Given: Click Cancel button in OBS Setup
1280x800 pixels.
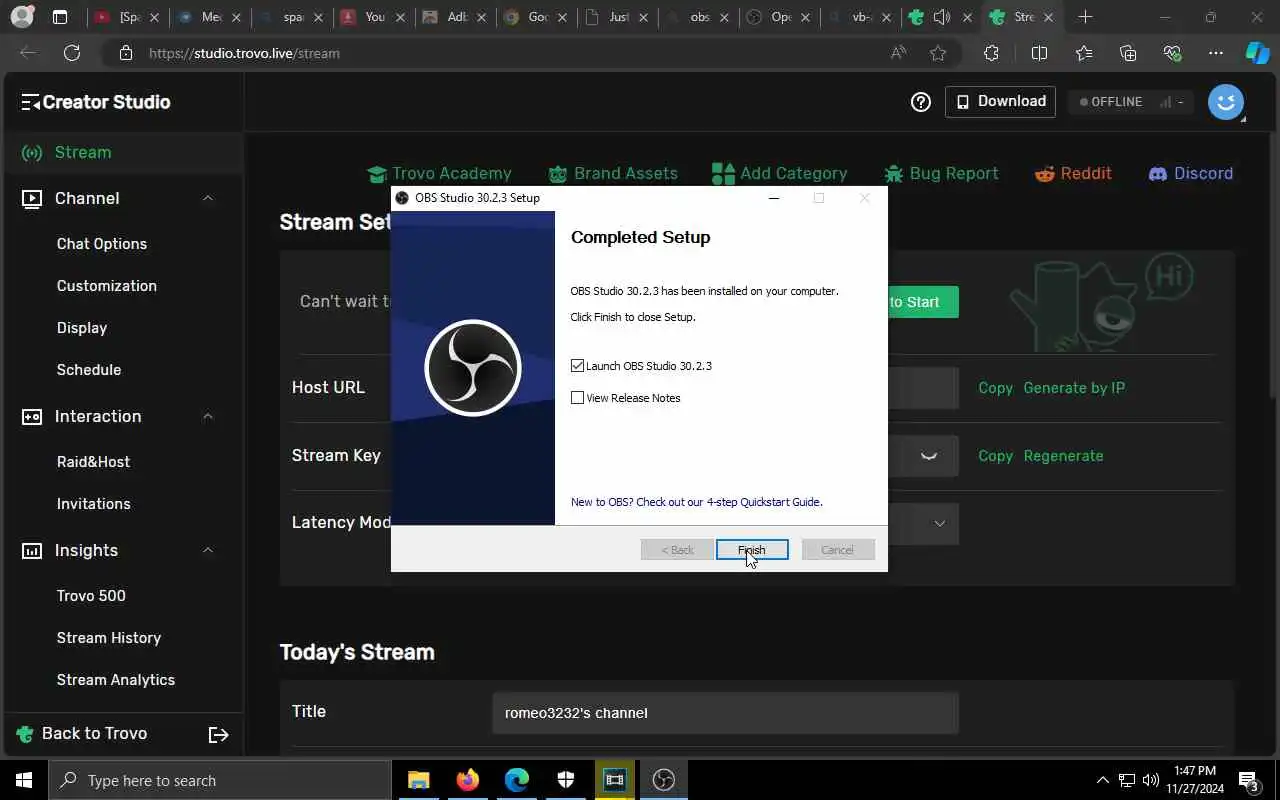Looking at the screenshot, I should [838, 550].
